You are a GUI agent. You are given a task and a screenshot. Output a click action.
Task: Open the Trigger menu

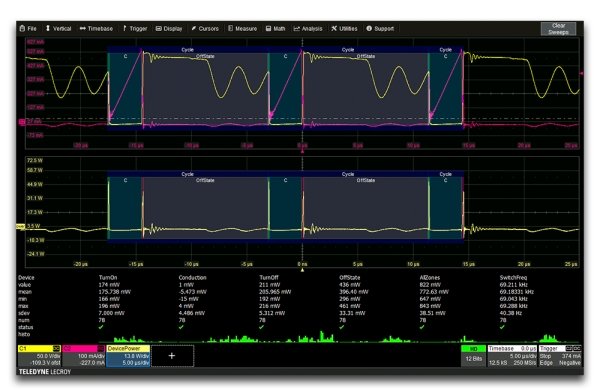tap(135, 28)
